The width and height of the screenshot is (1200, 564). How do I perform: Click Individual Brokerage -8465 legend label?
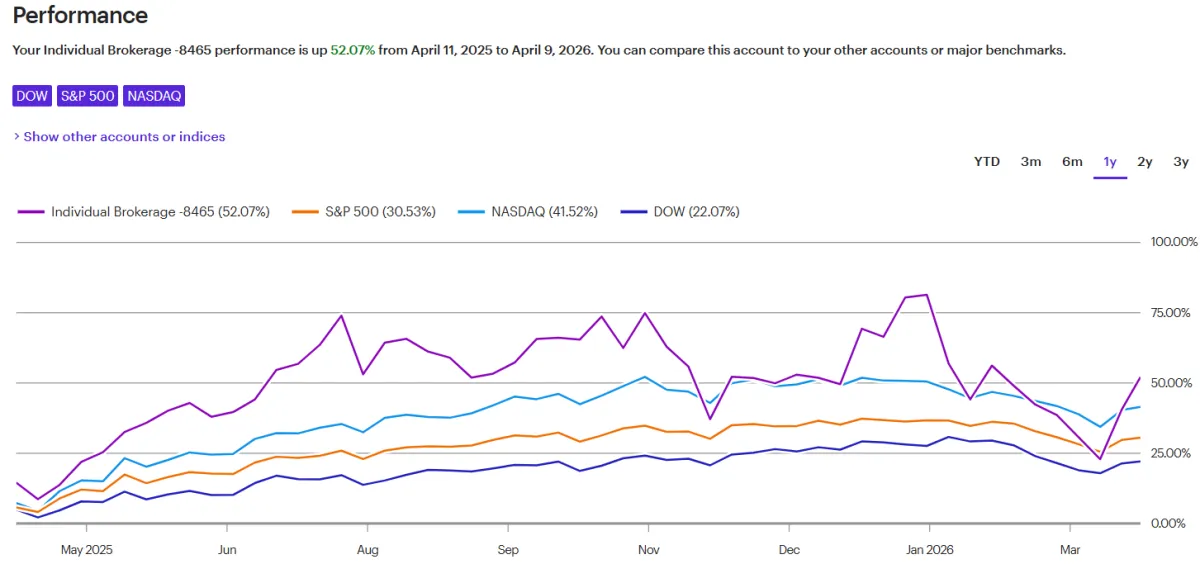pyautogui.click(x=160, y=212)
